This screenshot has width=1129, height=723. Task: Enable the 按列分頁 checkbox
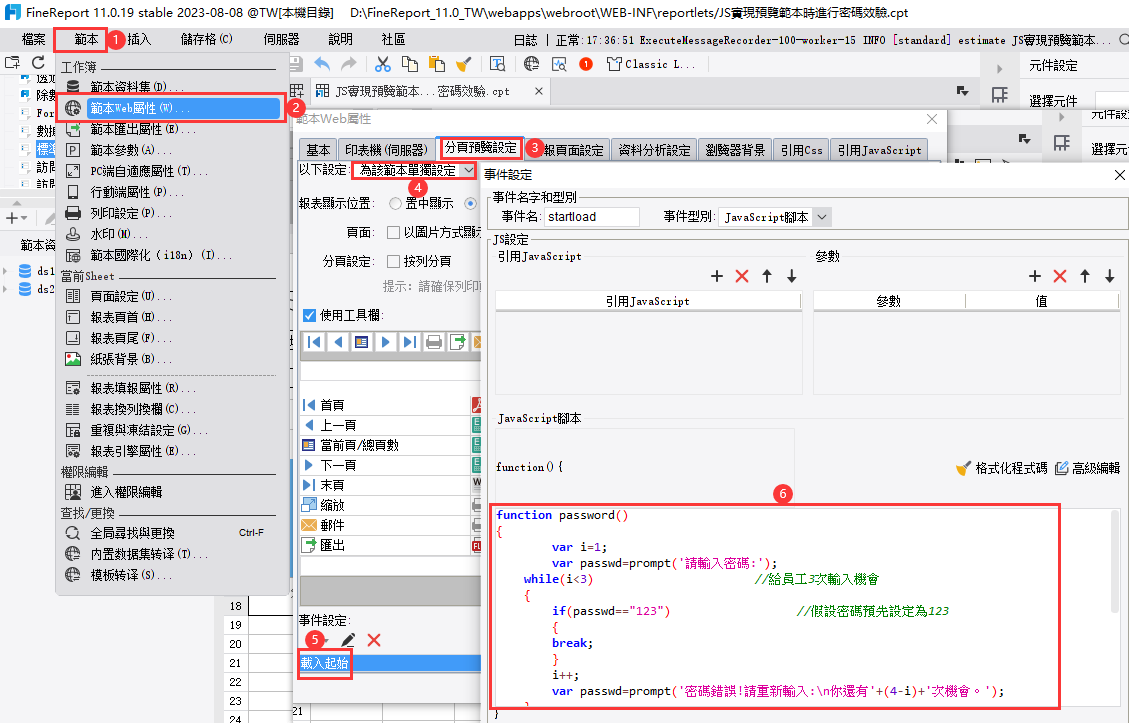[394, 261]
